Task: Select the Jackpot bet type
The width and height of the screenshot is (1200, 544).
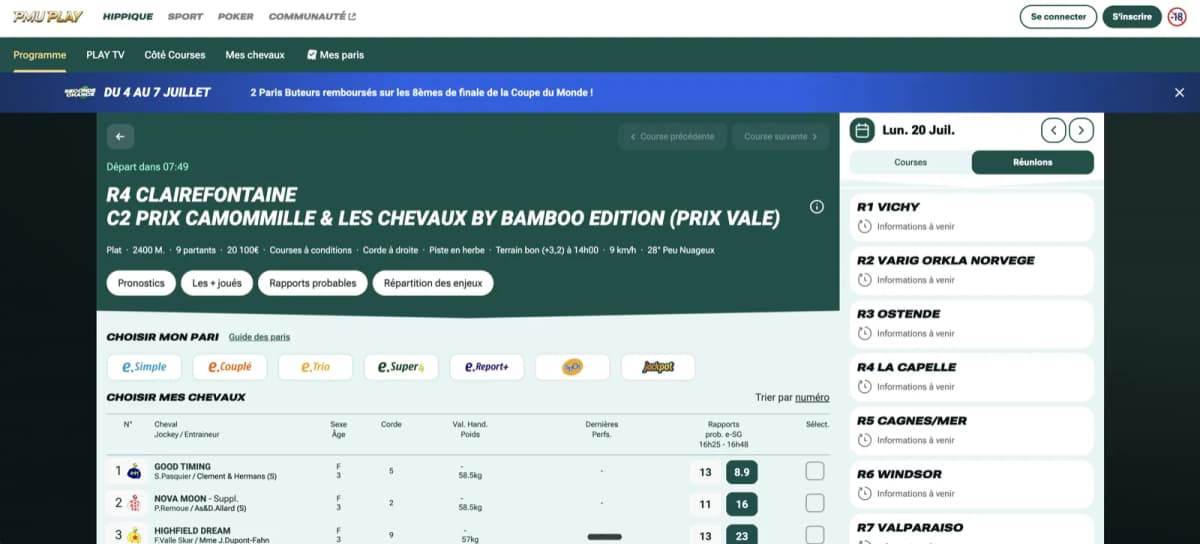Action: 658,367
